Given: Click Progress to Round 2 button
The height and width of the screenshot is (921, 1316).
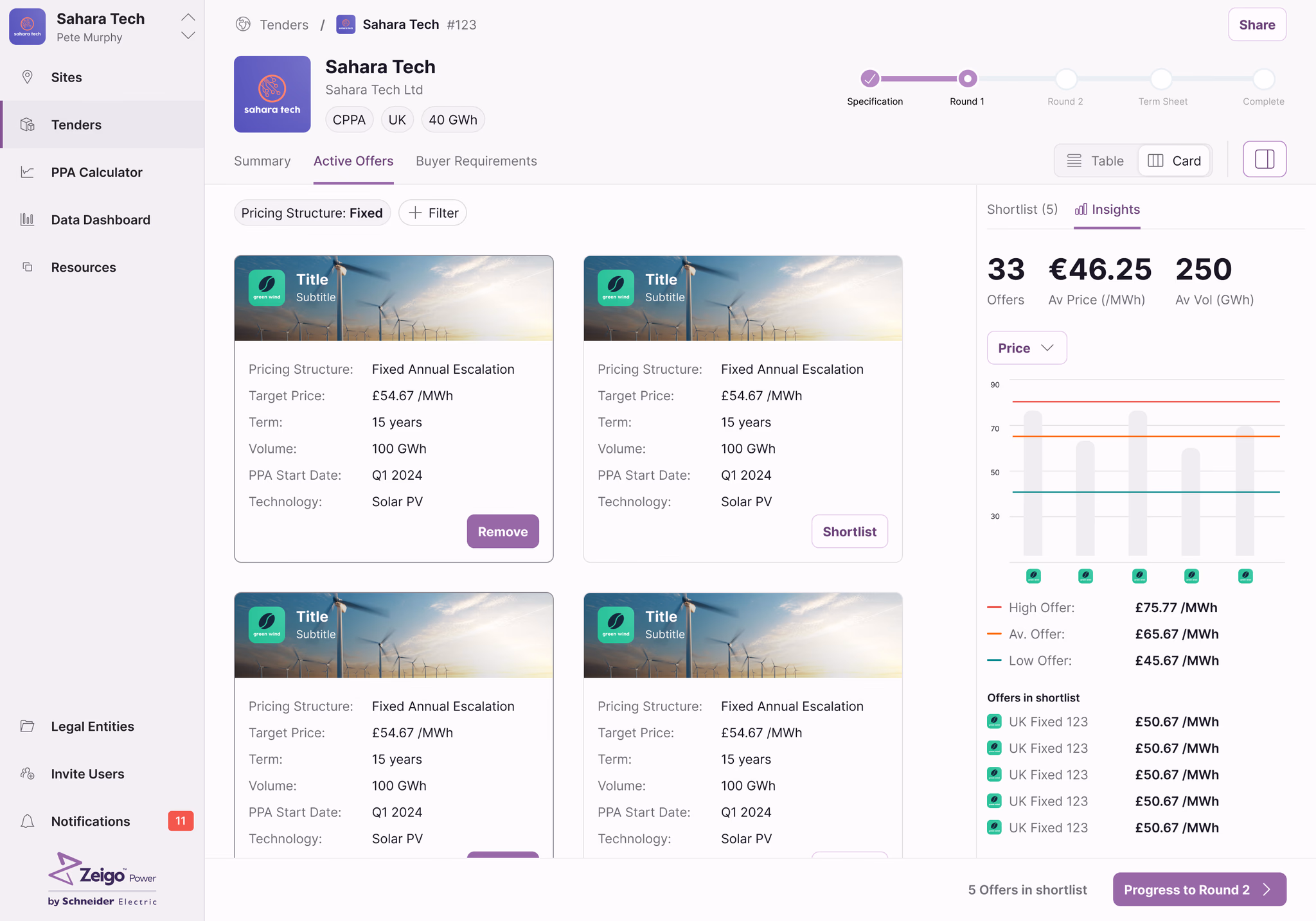Looking at the screenshot, I should coord(1199,890).
